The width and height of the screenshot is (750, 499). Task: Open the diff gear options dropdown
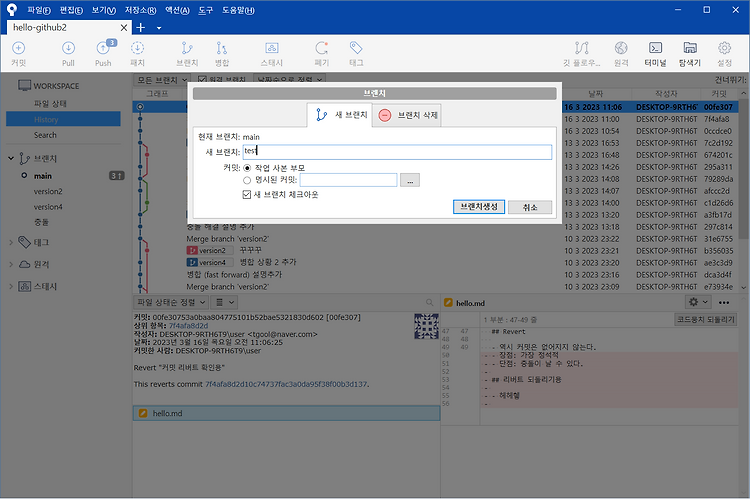pyautogui.click(x=698, y=302)
